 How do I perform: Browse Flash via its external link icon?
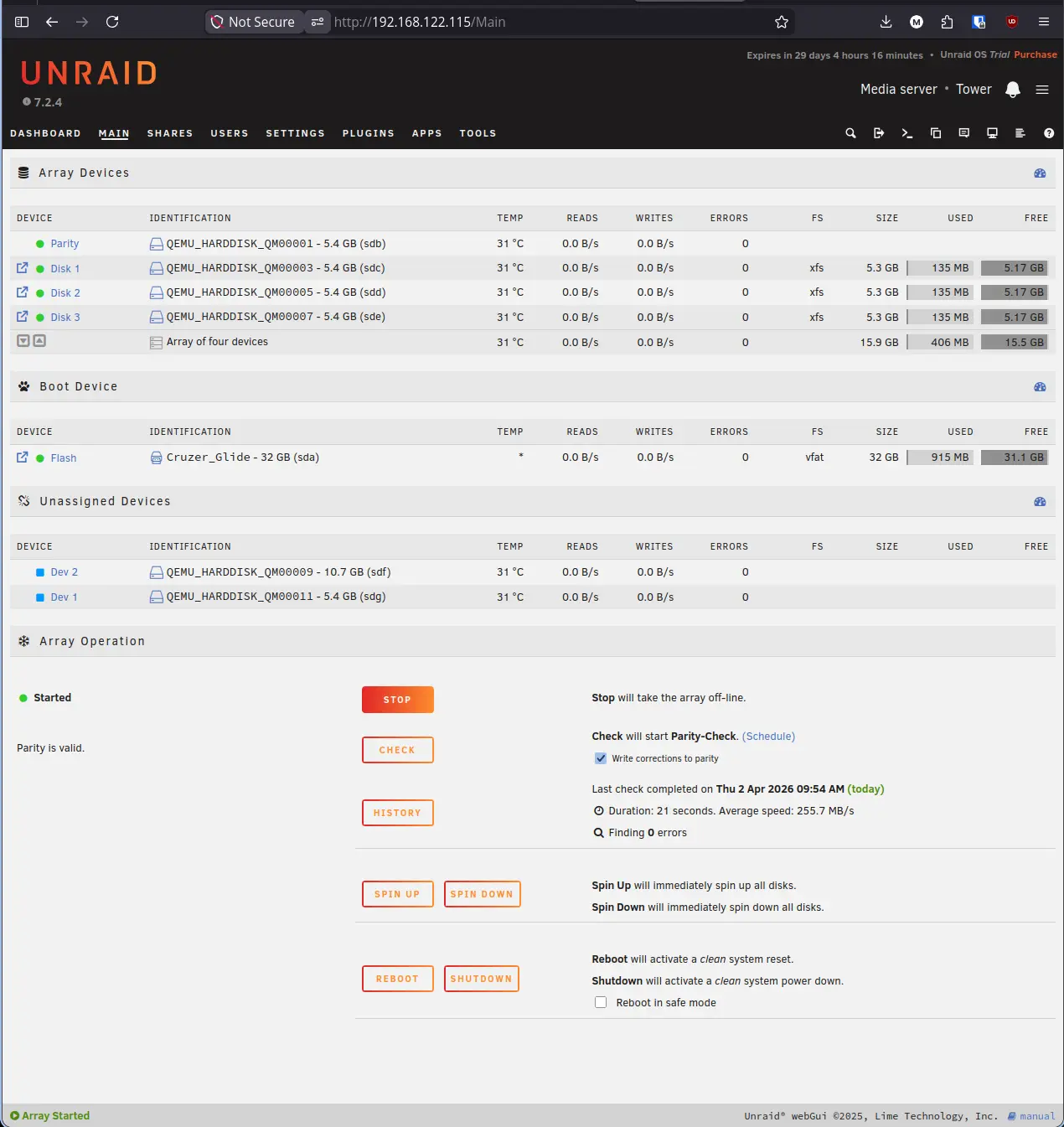tap(23, 458)
